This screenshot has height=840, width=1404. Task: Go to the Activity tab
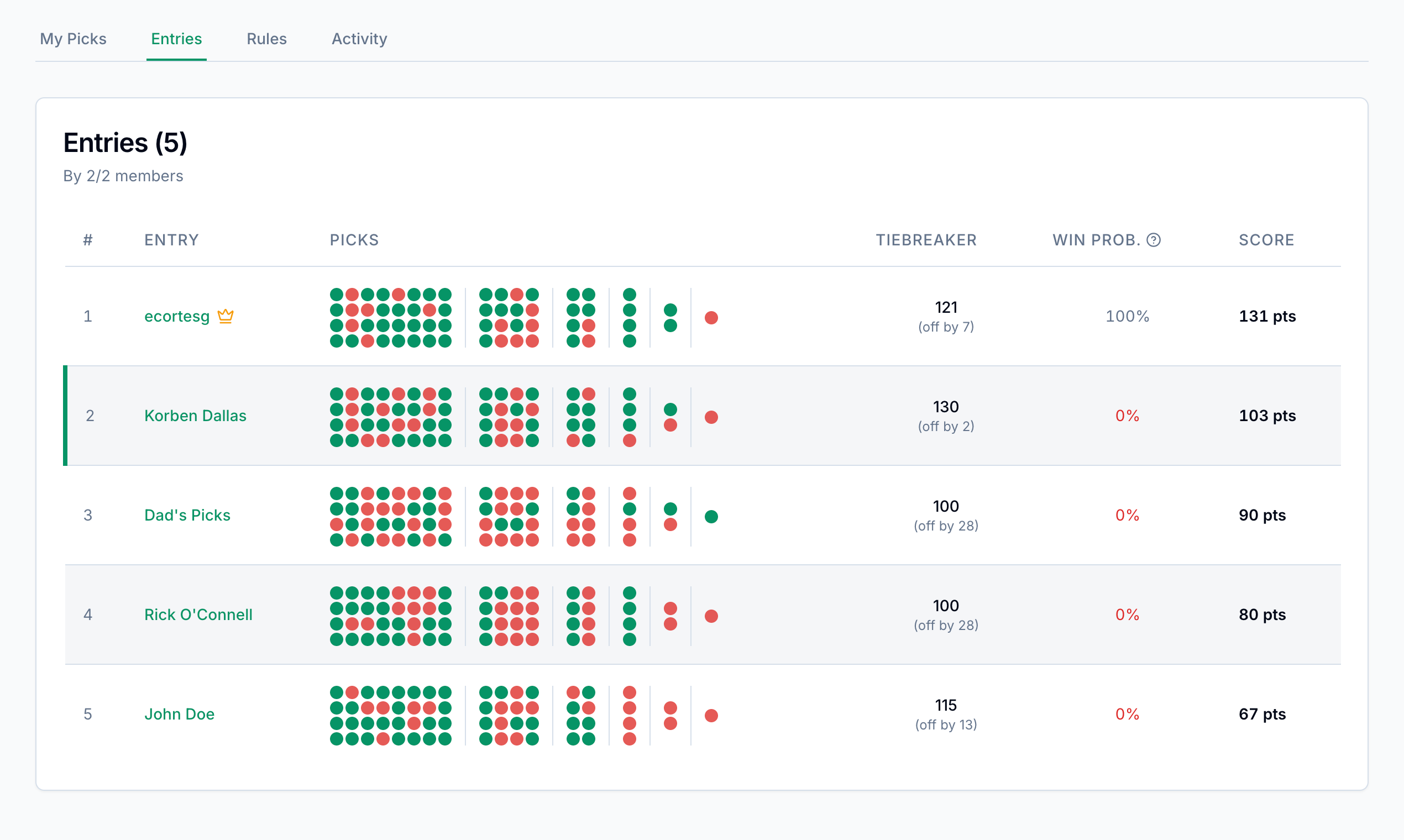(x=359, y=39)
